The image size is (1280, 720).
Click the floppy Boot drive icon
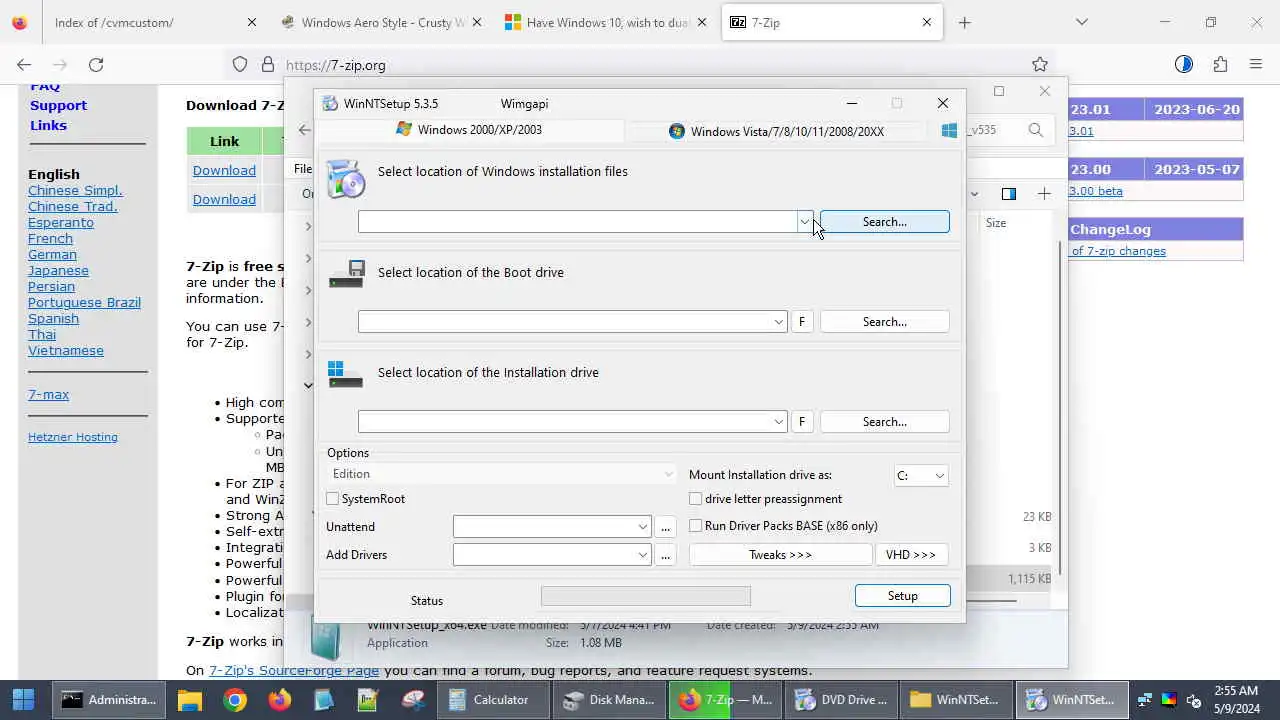tap(346, 273)
